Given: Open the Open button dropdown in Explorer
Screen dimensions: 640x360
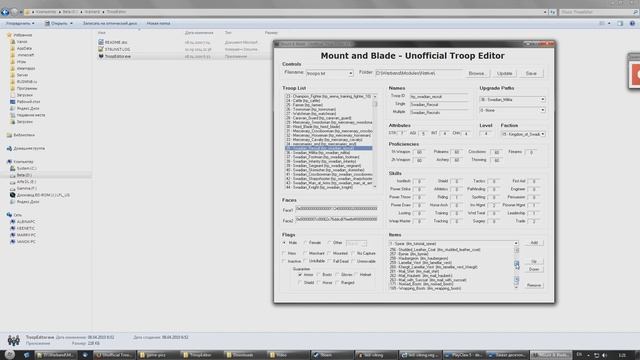Looking at the screenshot, I should 71,23.
